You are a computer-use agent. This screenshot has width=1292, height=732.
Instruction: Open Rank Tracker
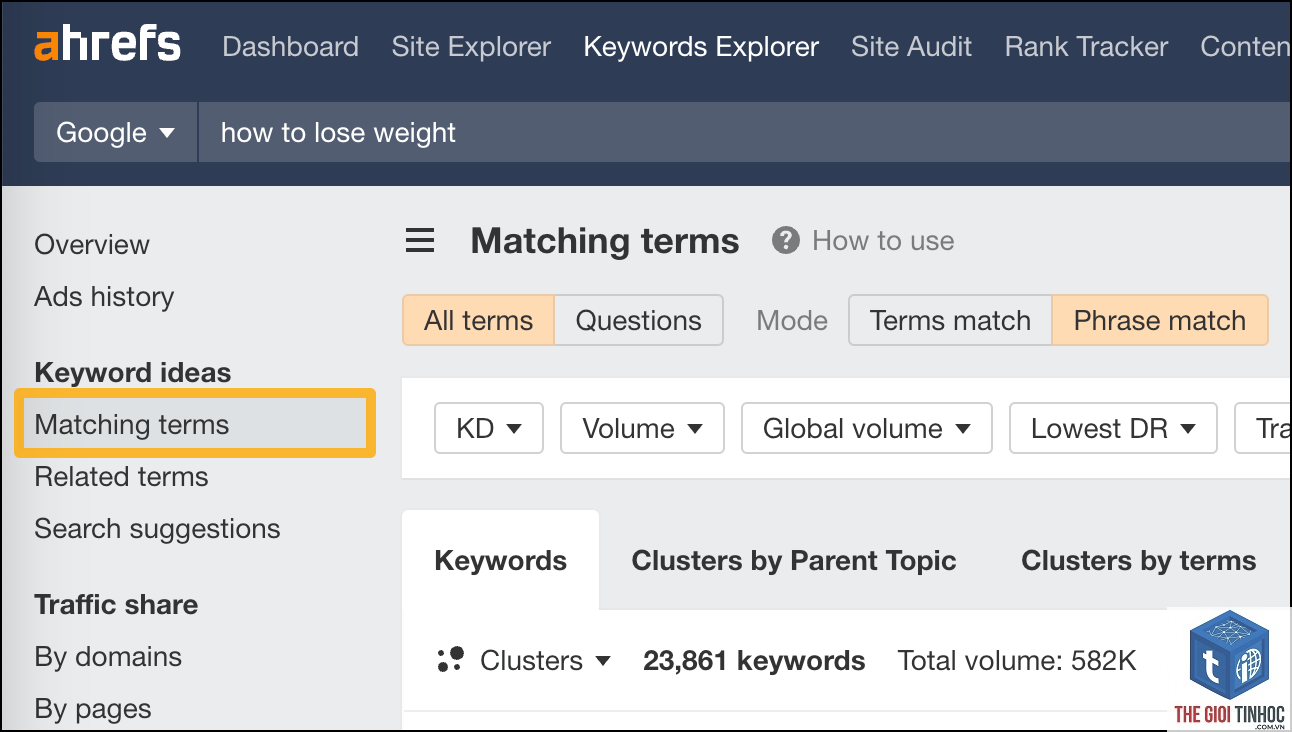(1086, 47)
